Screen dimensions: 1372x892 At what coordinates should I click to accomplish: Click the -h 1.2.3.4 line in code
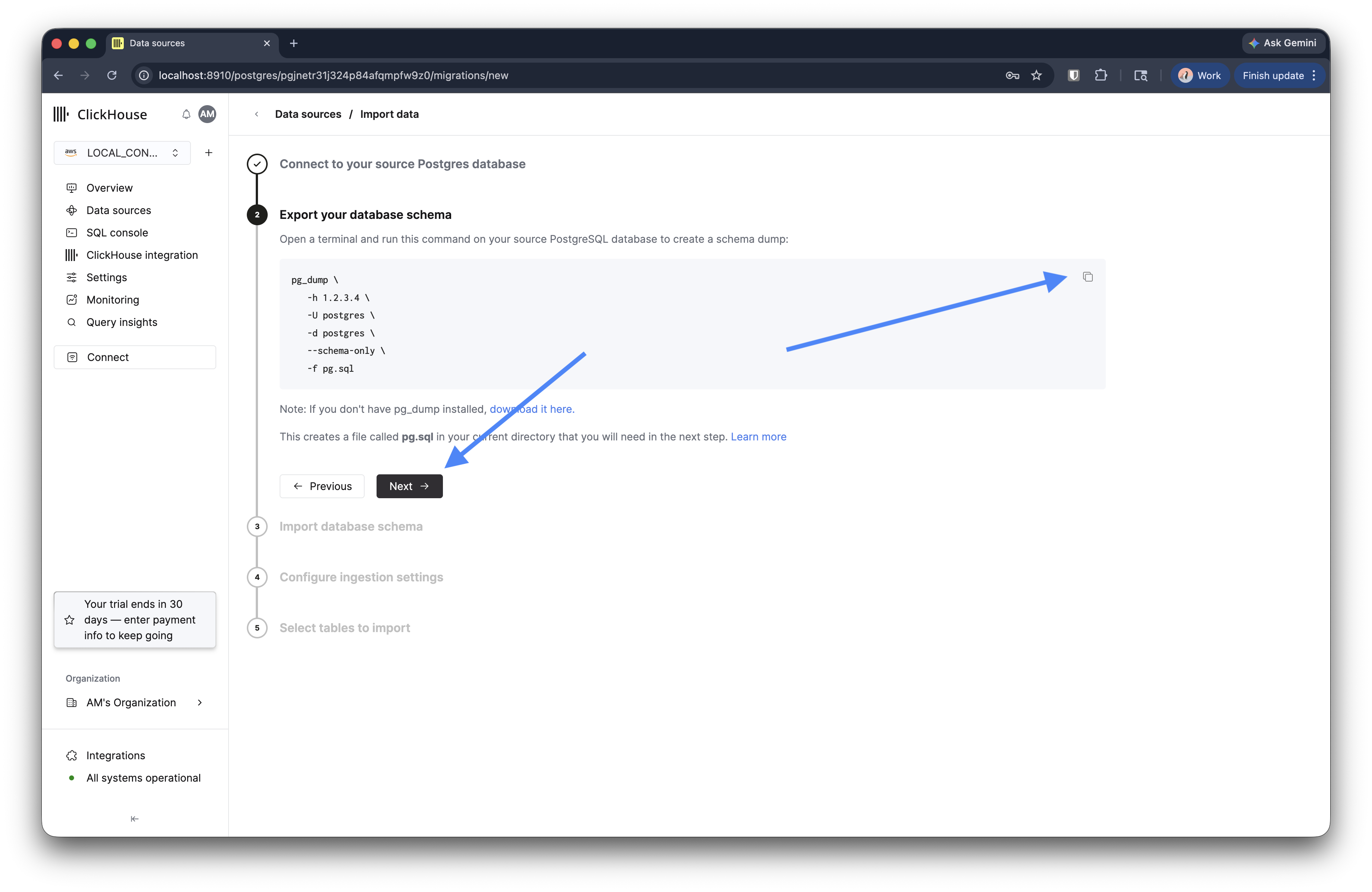[x=338, y=298]
